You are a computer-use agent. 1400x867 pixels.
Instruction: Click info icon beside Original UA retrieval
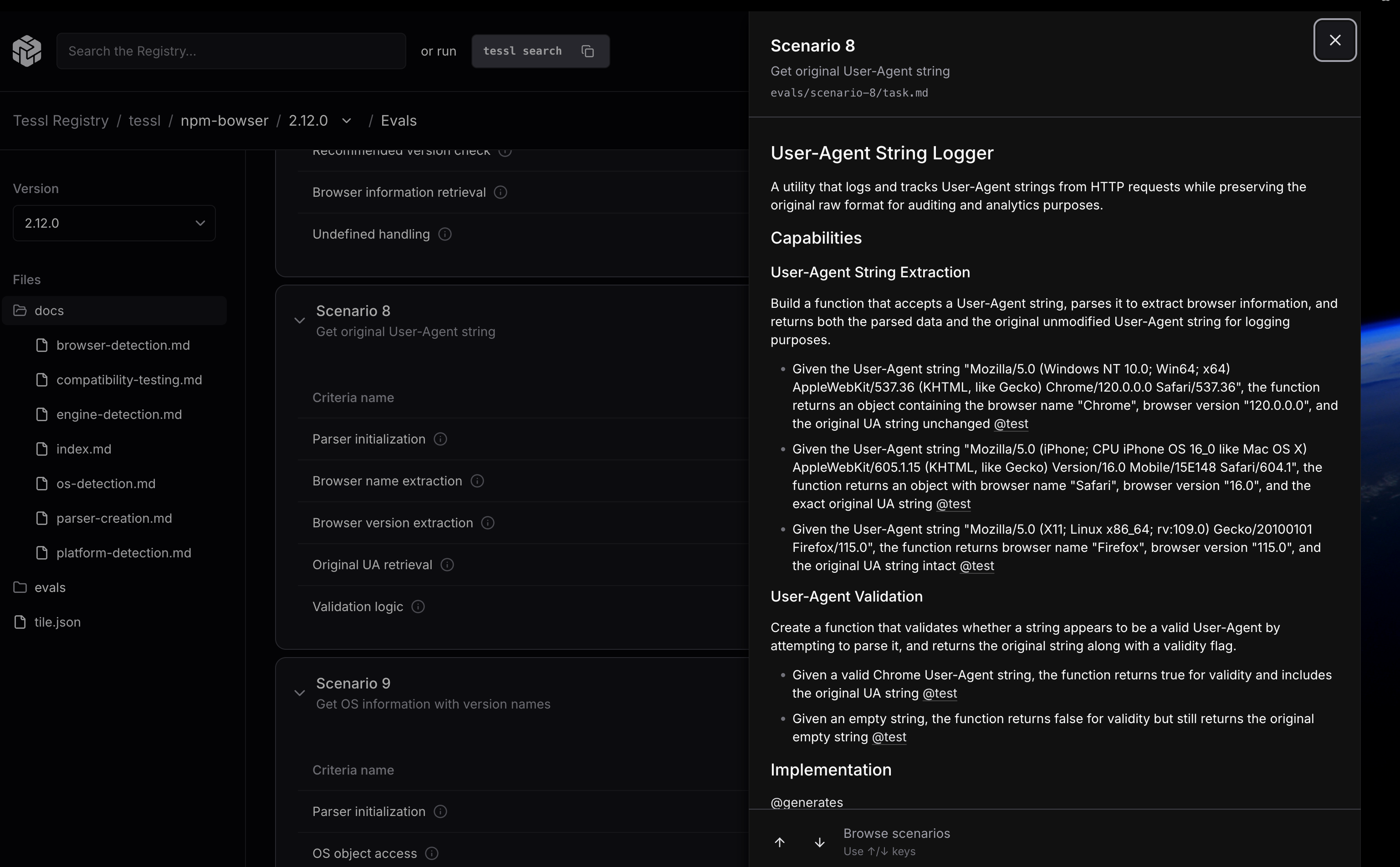tap(447, 565)
